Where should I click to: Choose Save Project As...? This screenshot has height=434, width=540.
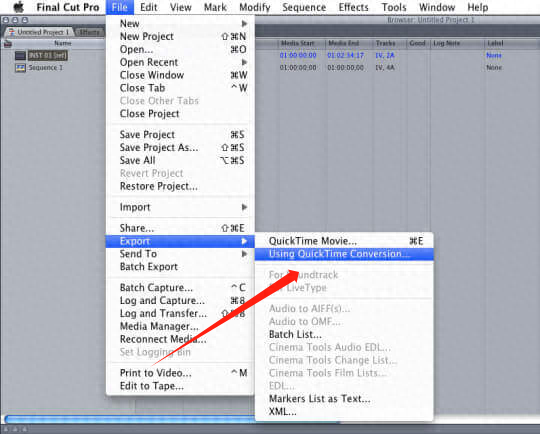click(x=180, y=147)
